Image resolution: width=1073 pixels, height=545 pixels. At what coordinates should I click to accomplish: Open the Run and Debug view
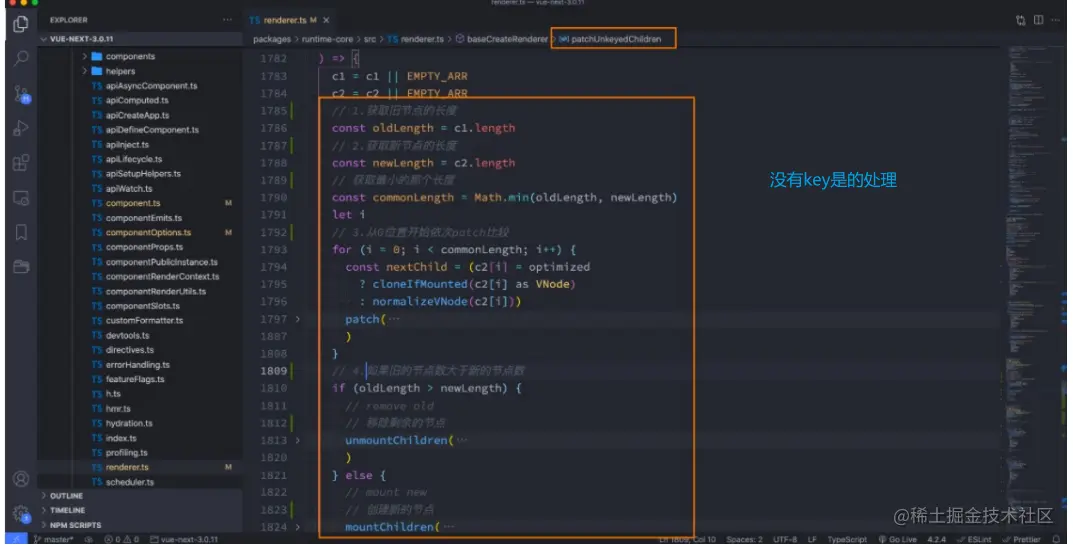click(21, 128)
